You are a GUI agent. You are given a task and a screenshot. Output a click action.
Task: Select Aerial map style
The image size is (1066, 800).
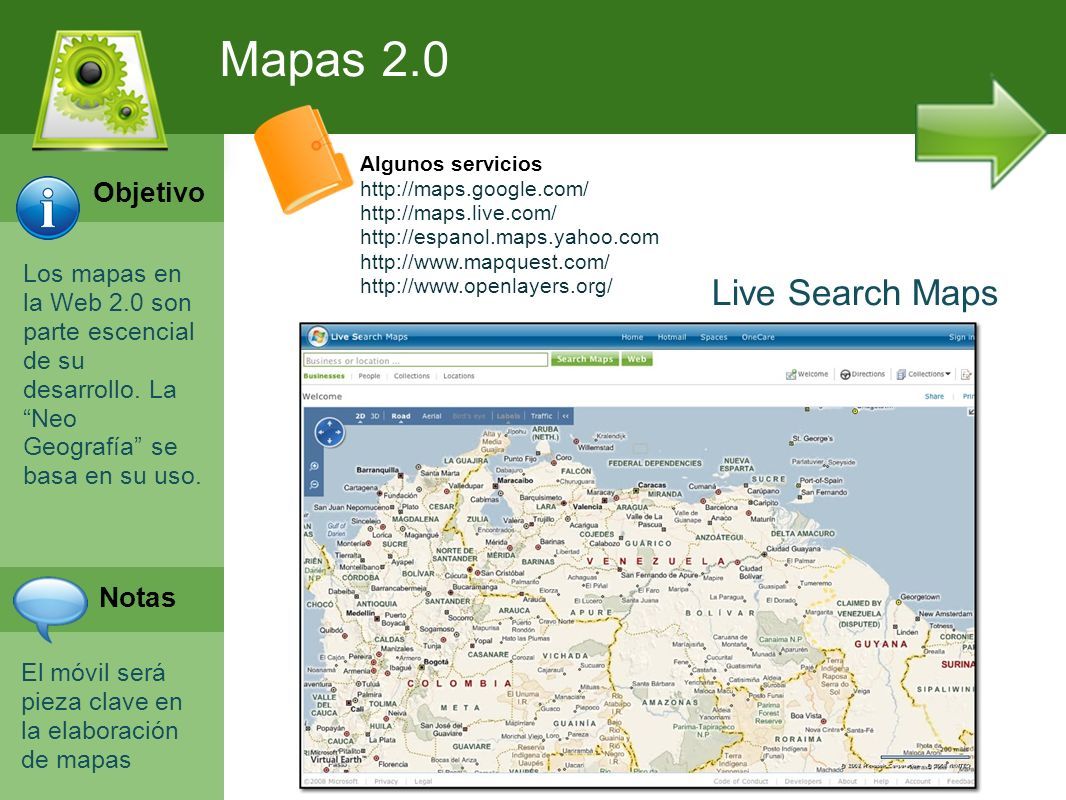pyautogui.click(x=432, y=416)
